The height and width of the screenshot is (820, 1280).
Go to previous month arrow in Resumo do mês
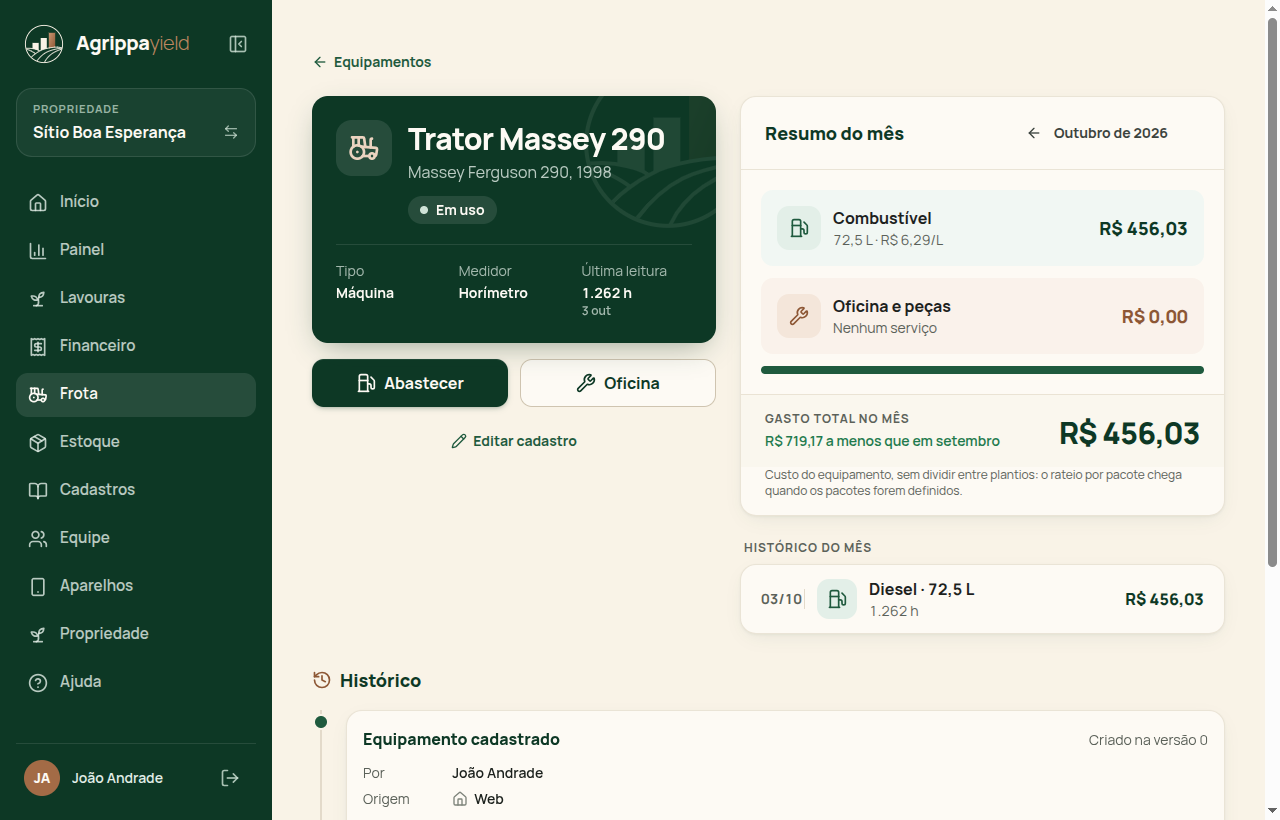point(1034,133)
